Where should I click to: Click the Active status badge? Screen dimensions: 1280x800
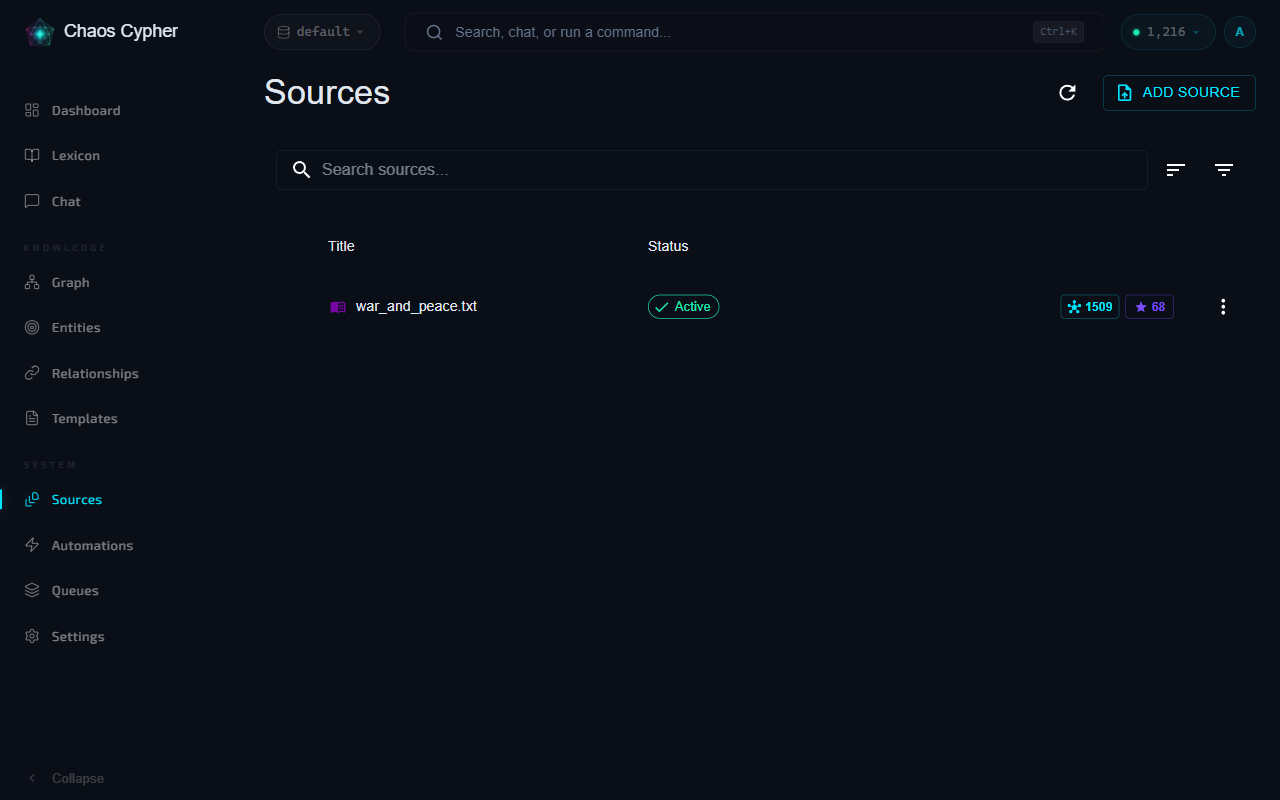[683, 307]
